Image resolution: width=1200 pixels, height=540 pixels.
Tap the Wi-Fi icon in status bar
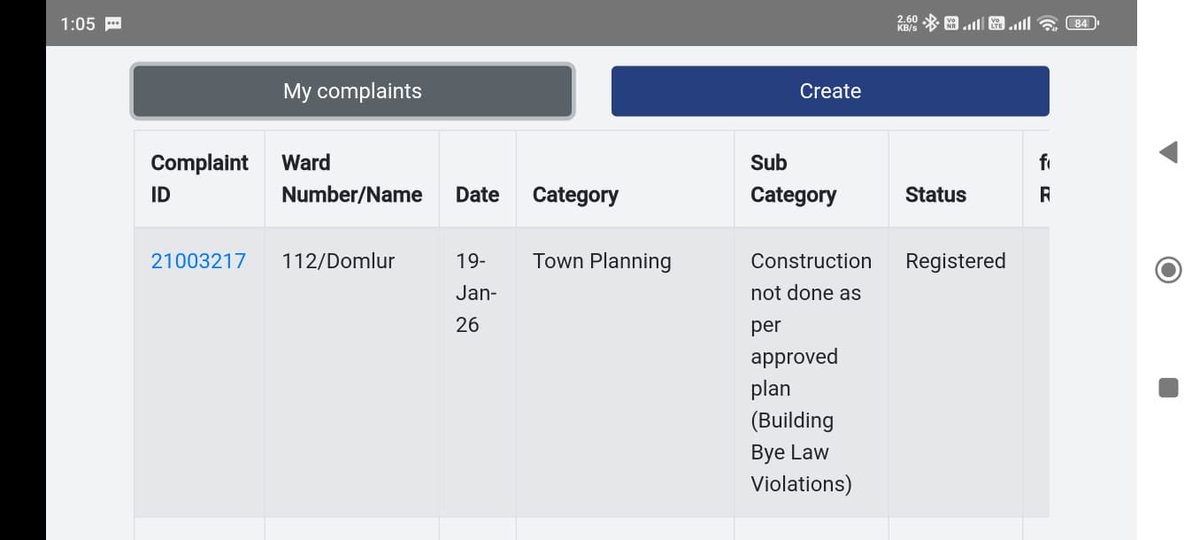coord(1048,23)
